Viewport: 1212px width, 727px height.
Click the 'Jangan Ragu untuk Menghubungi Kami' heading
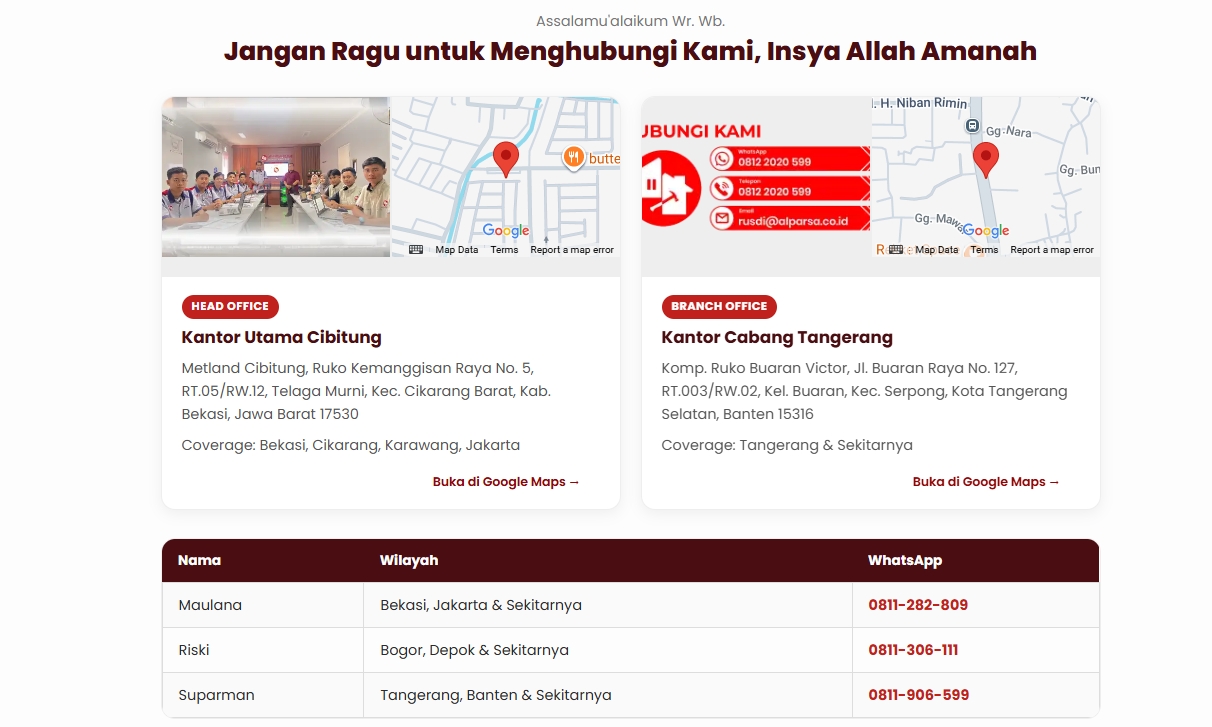630,51
